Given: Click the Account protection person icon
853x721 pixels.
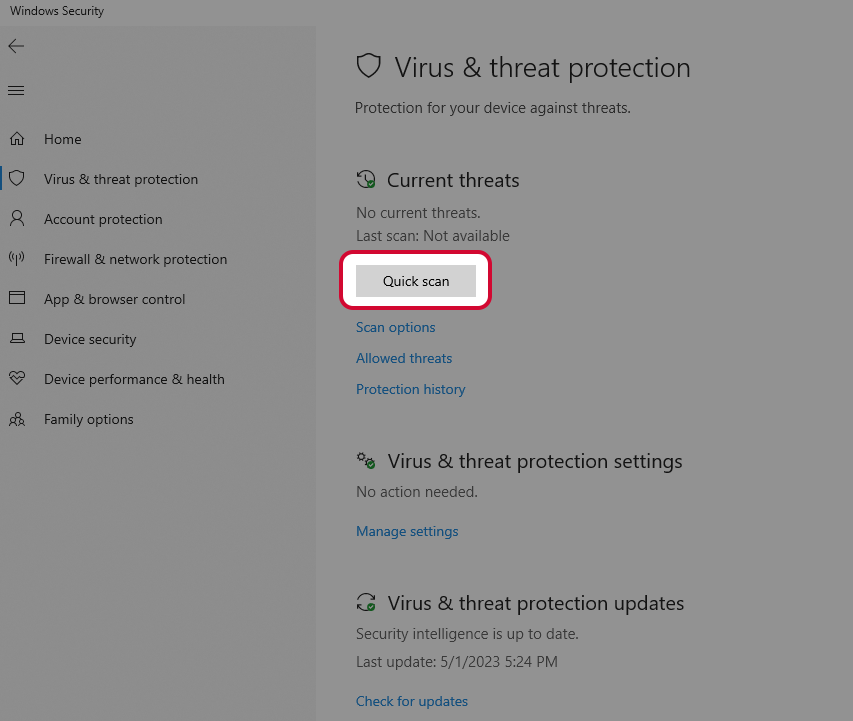Looking at the screenshot, I should click(17, 219).
